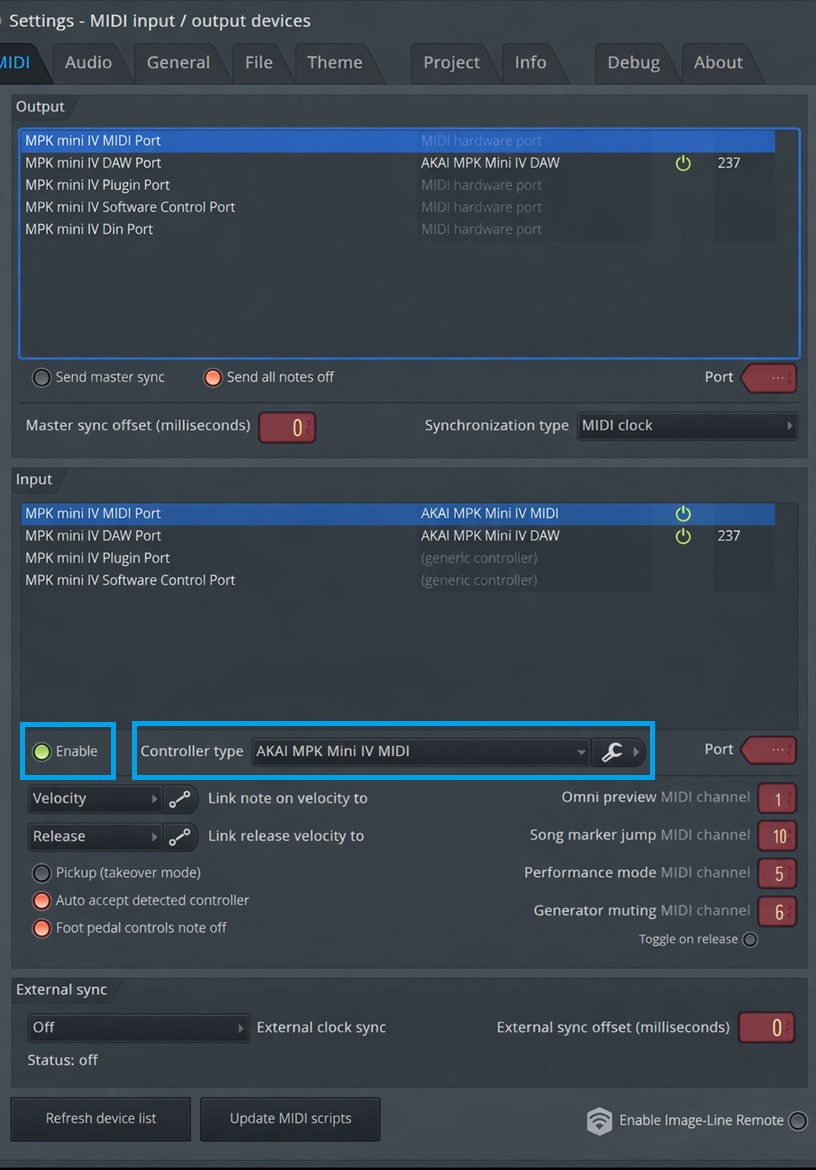
Task: Open the Synchronization type MIDI clock dropdown
Action: pos(687,426)
